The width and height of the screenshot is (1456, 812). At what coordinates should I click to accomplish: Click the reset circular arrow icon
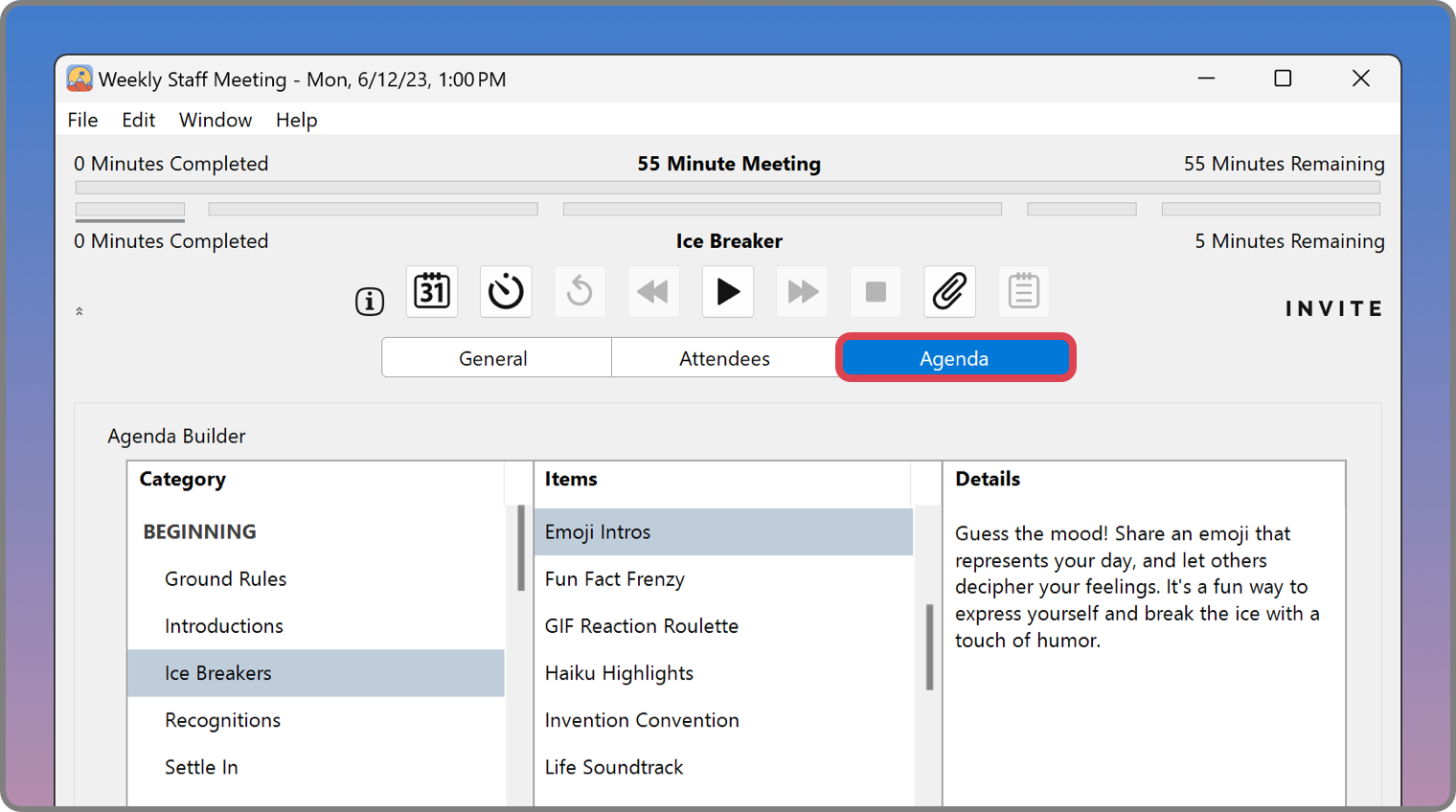pos(580,291)
